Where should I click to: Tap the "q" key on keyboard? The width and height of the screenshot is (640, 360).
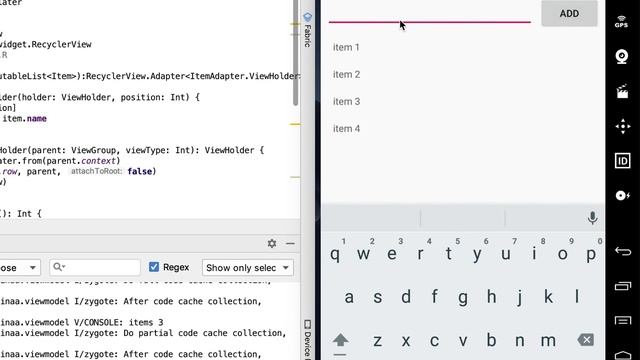(335, 254)
